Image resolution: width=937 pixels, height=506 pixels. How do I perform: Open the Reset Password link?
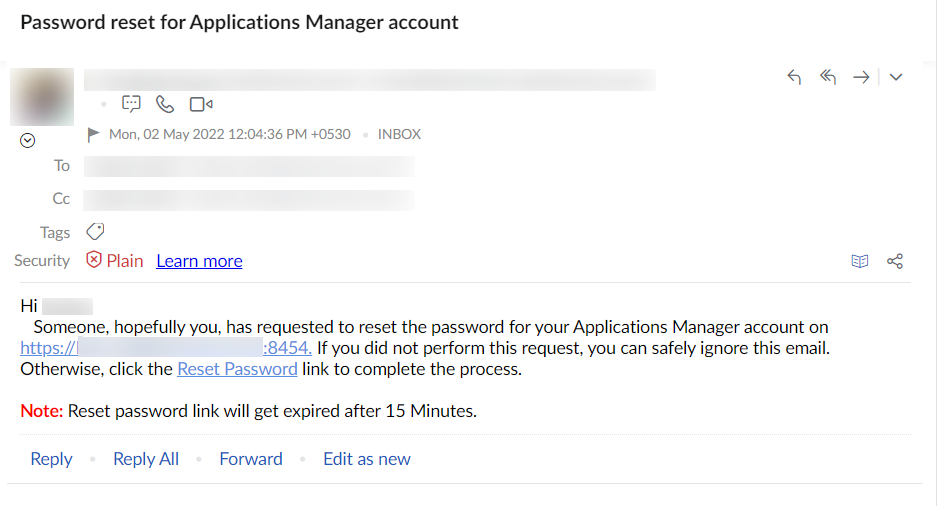[x=237, y=369]
